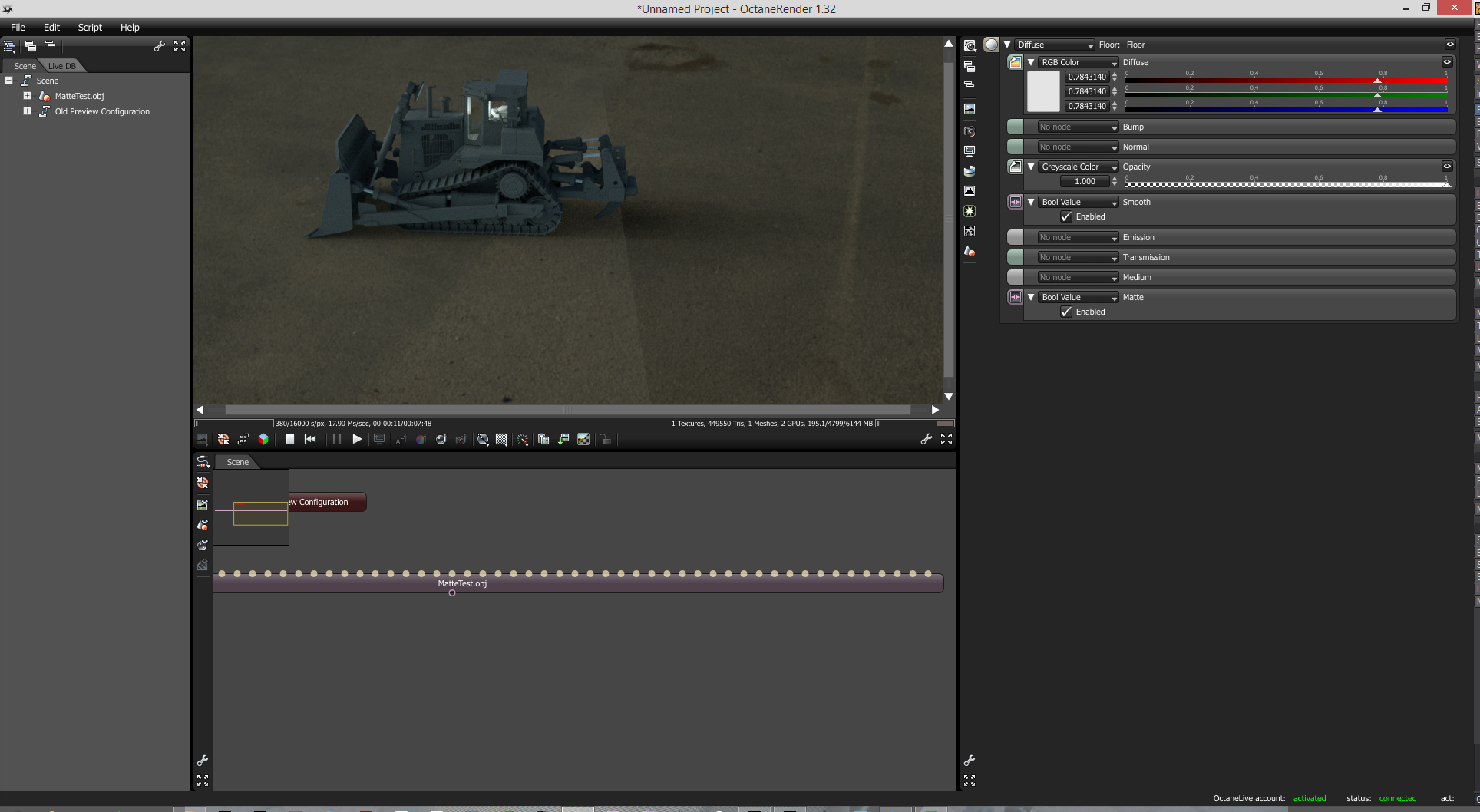This screenshot has height=812, width=1480.
Task: Click the green starburst kernel icon in sidebar
Action: [970, 211]
